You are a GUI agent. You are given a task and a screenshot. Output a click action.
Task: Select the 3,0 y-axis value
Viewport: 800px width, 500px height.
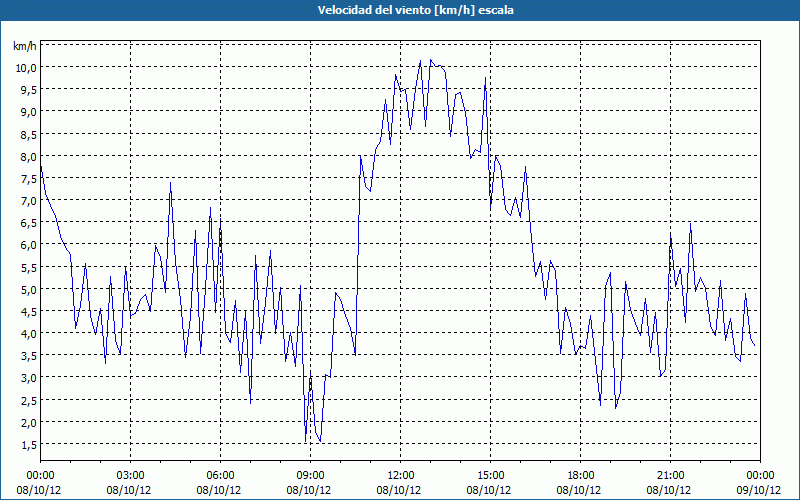coord(27,378)
